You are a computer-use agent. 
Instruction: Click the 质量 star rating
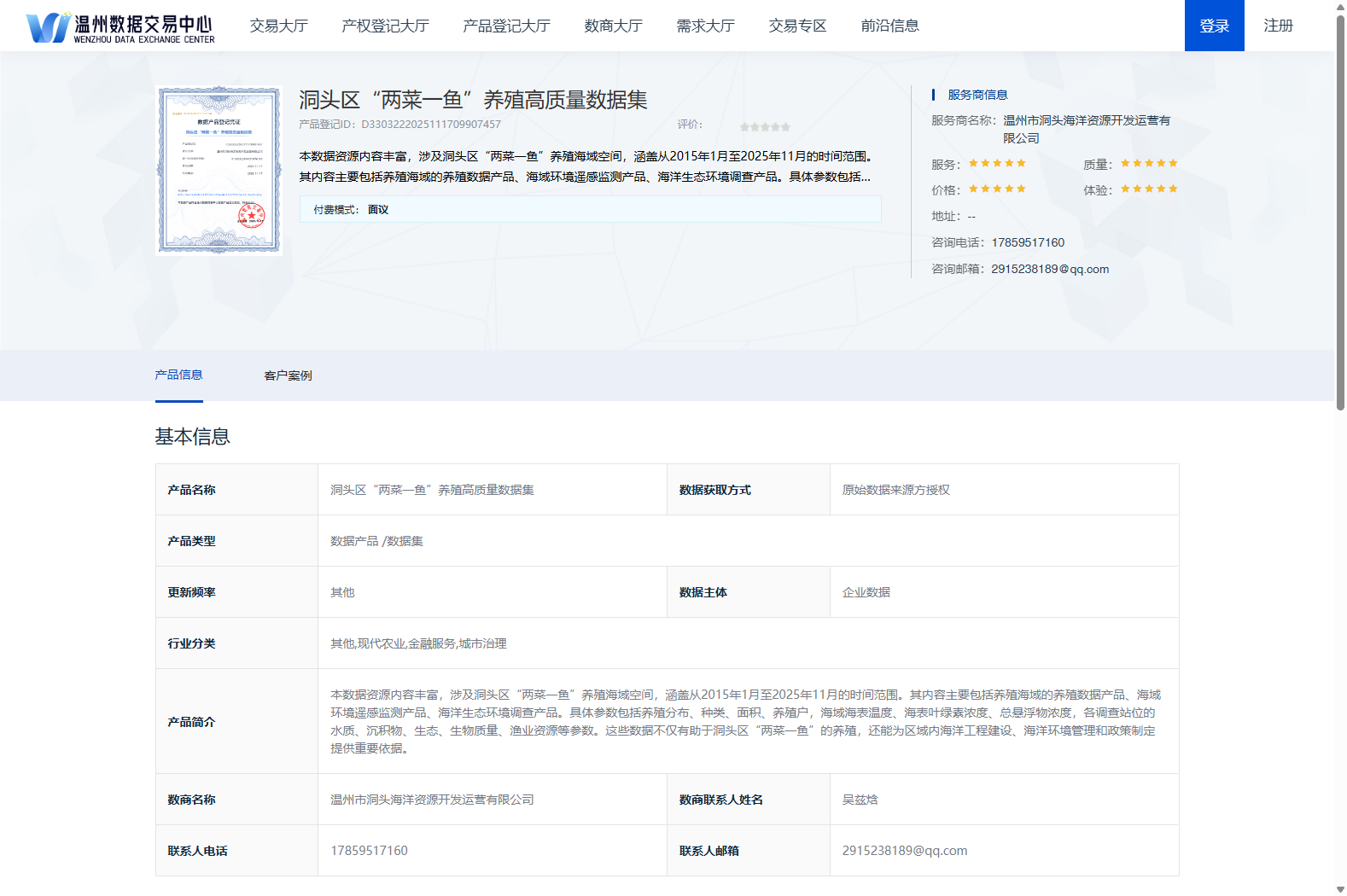(x=1149, y=163)
